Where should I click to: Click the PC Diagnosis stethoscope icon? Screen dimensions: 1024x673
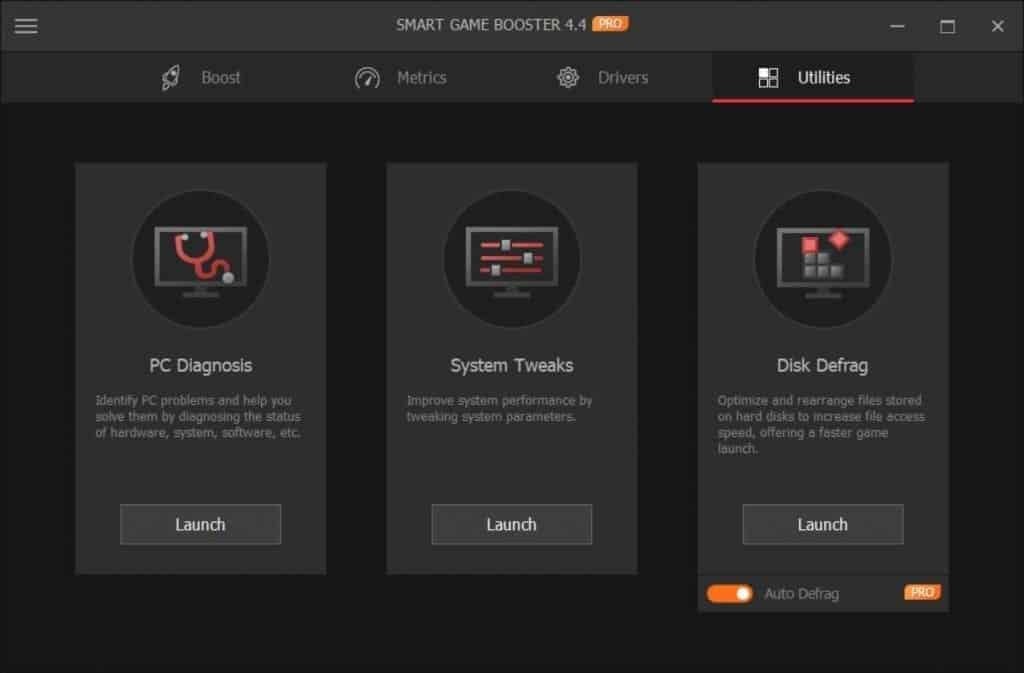(200, 258)
